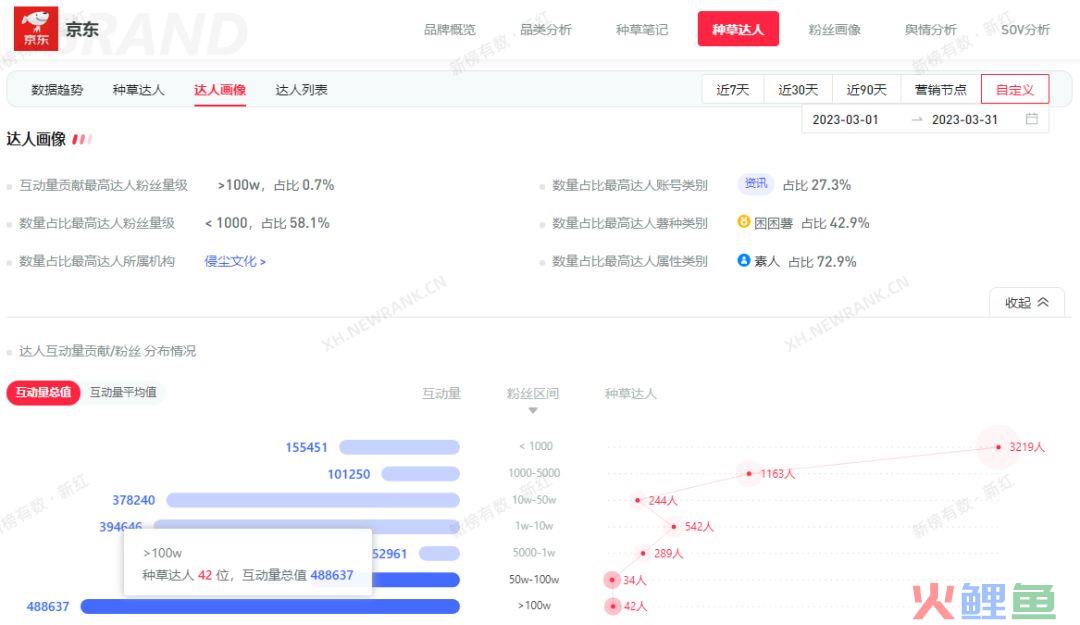
Task: Click the 488637 interaction bar
Action: pyautogui.click(x=270, y=606)
